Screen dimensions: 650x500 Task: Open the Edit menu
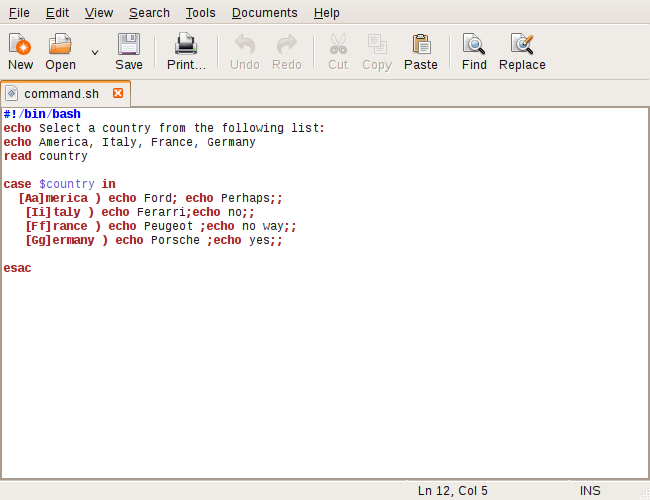(57, 13)
